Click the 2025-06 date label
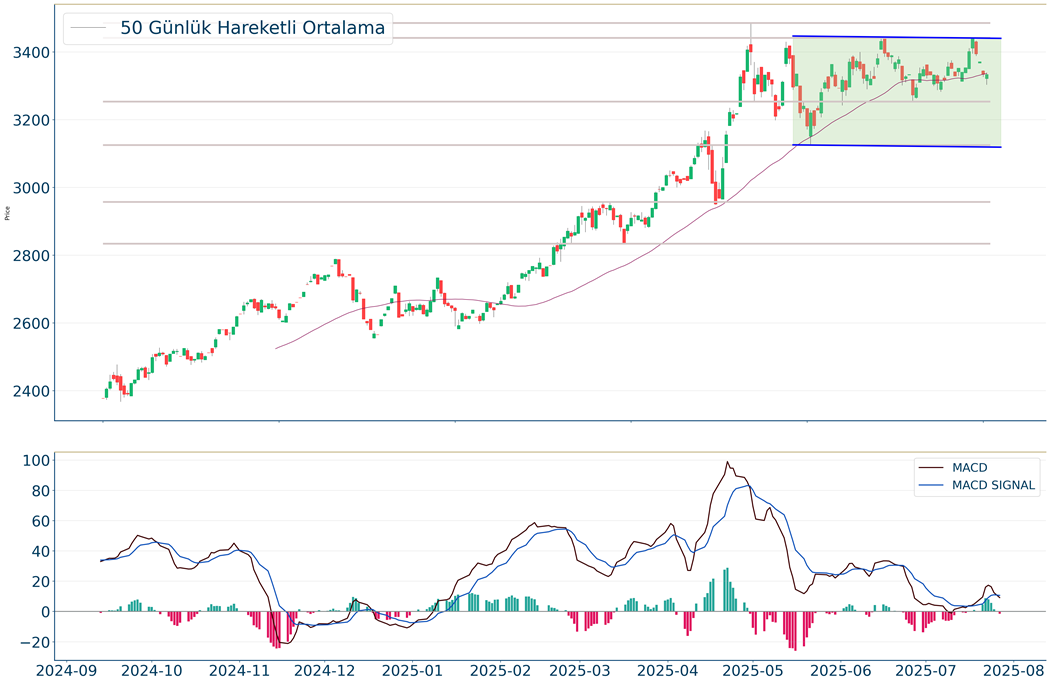 [x=840, y=670]
